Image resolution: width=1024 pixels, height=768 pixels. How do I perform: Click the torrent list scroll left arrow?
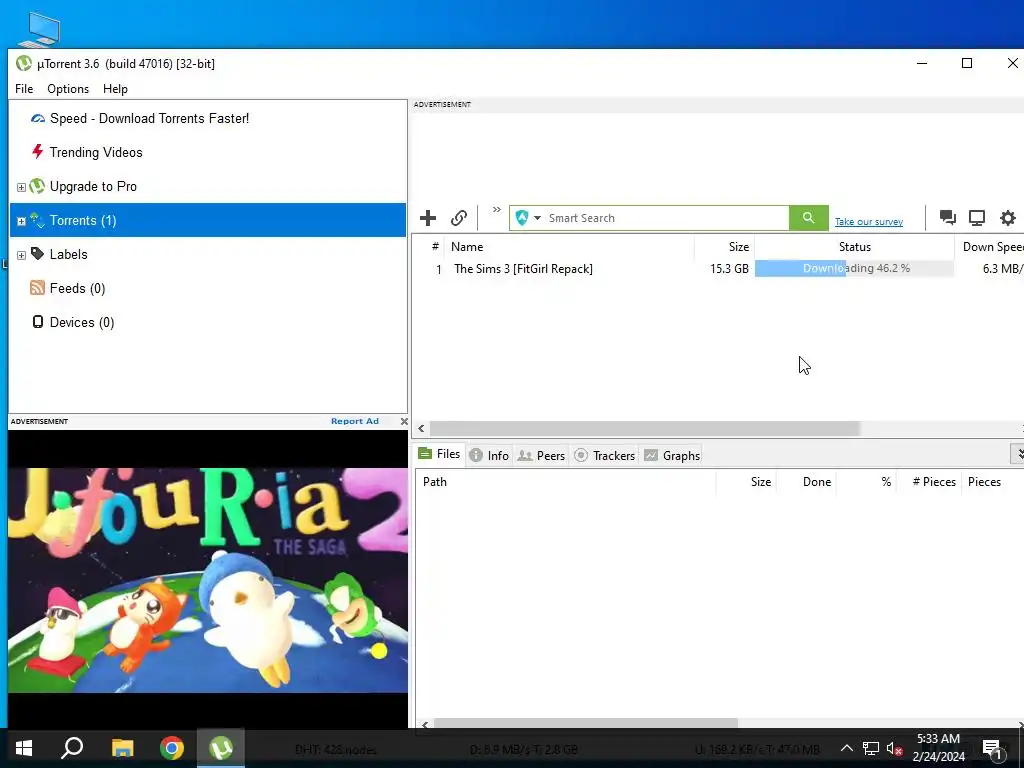(421, 428)
